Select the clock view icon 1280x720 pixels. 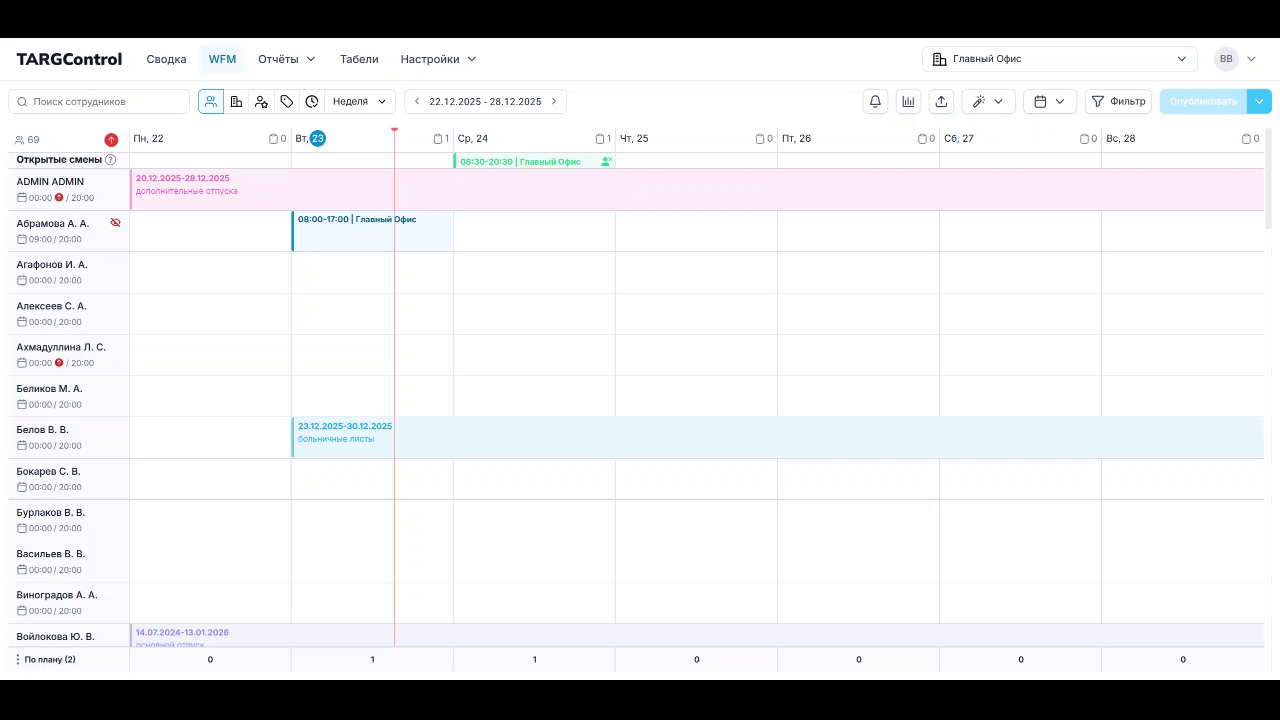pyautogui.click(x=312, y=101)
